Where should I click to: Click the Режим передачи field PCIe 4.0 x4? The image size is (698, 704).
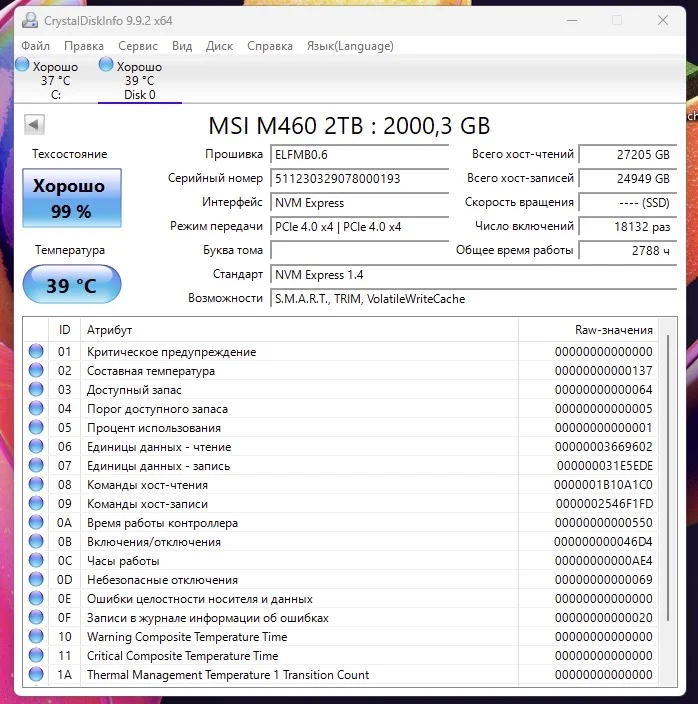coord(360,227)
